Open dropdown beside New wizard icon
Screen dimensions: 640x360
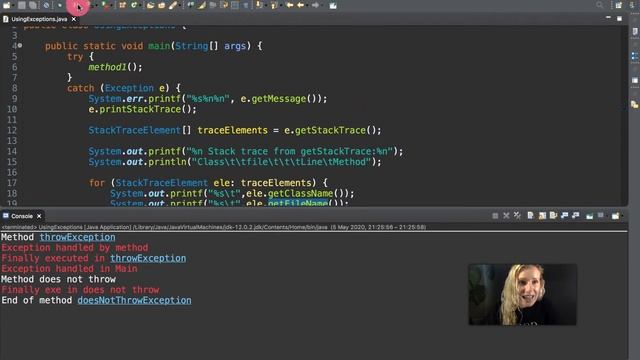pos(13,5)
